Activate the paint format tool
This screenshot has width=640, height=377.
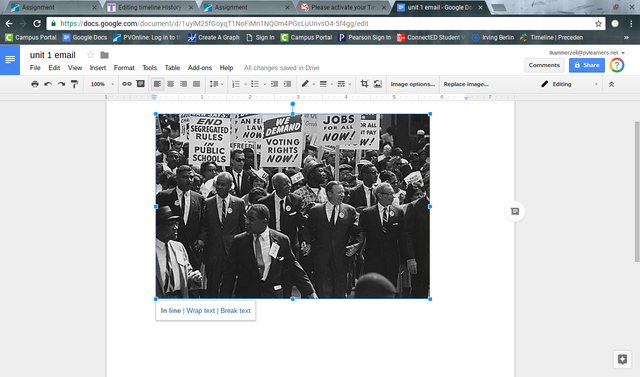(74, 84)
